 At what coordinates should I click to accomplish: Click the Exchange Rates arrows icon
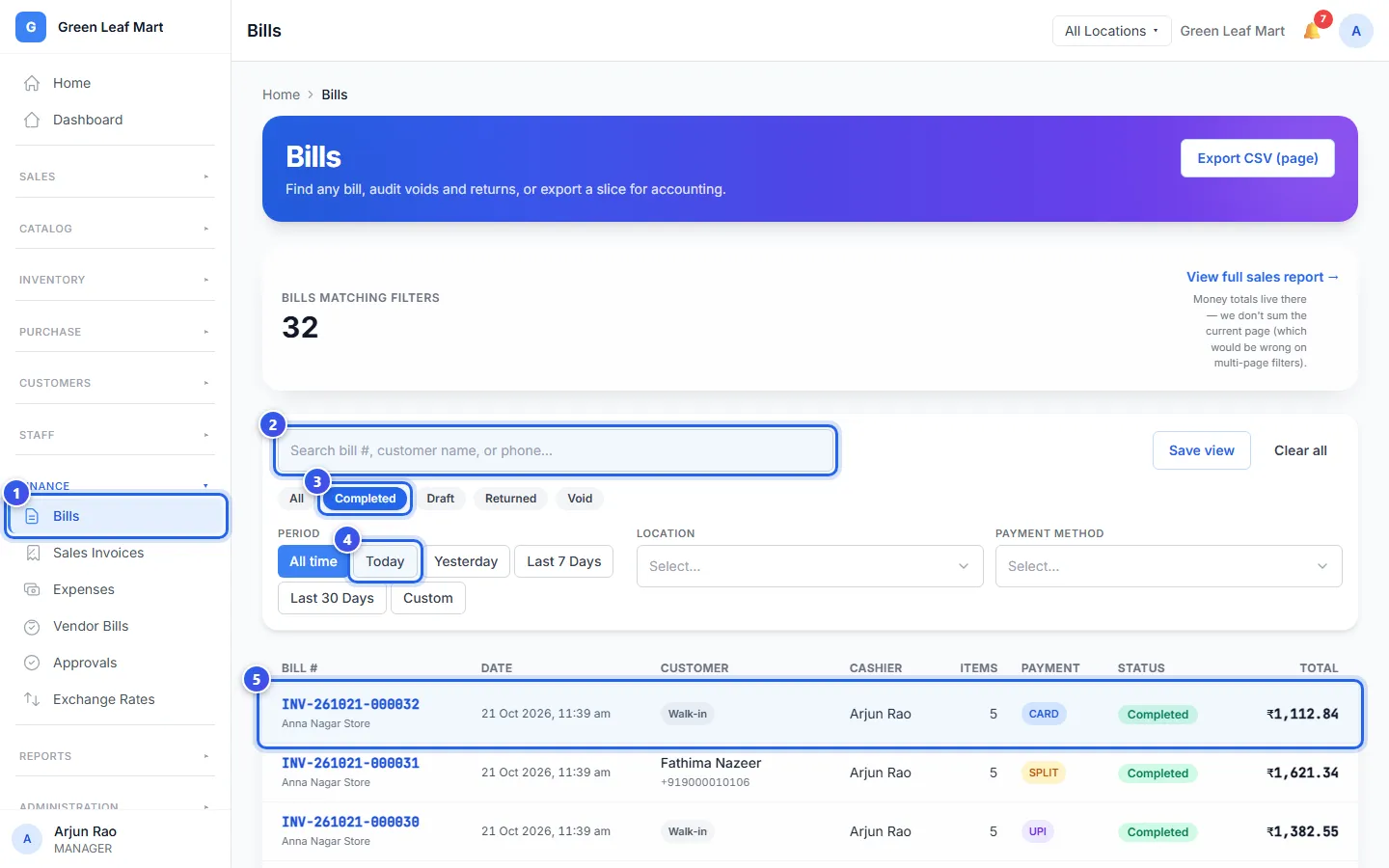coord(32,699)
